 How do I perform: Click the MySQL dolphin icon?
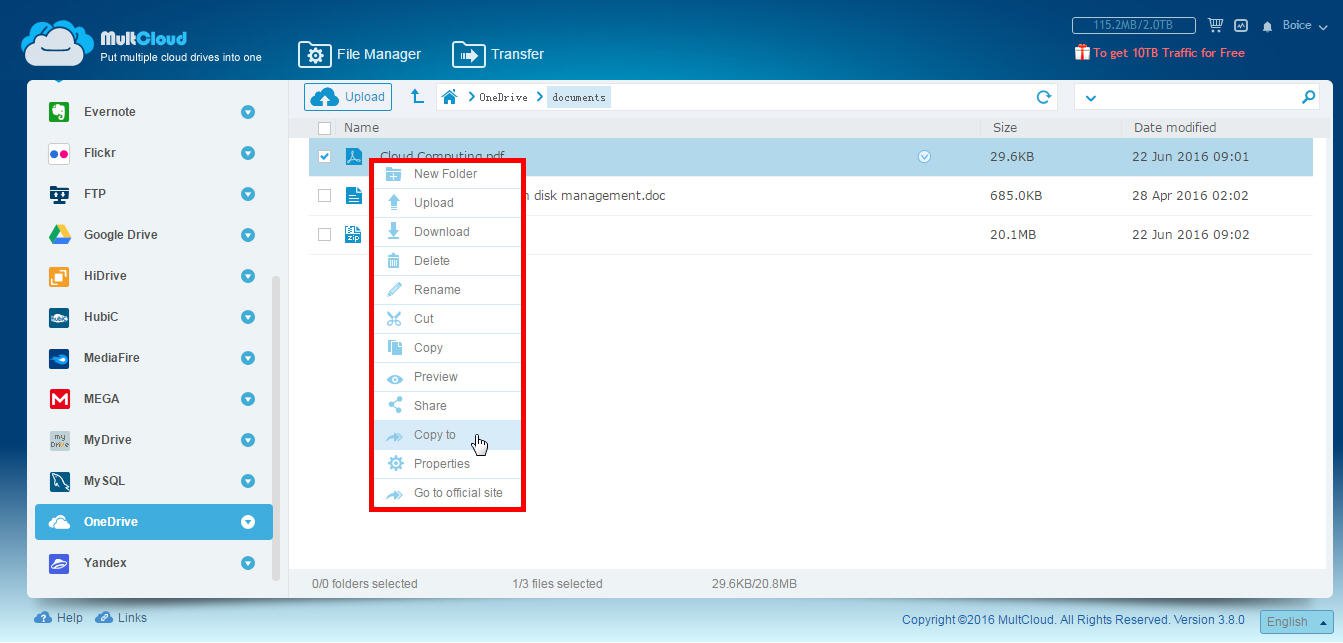[59, 481]
